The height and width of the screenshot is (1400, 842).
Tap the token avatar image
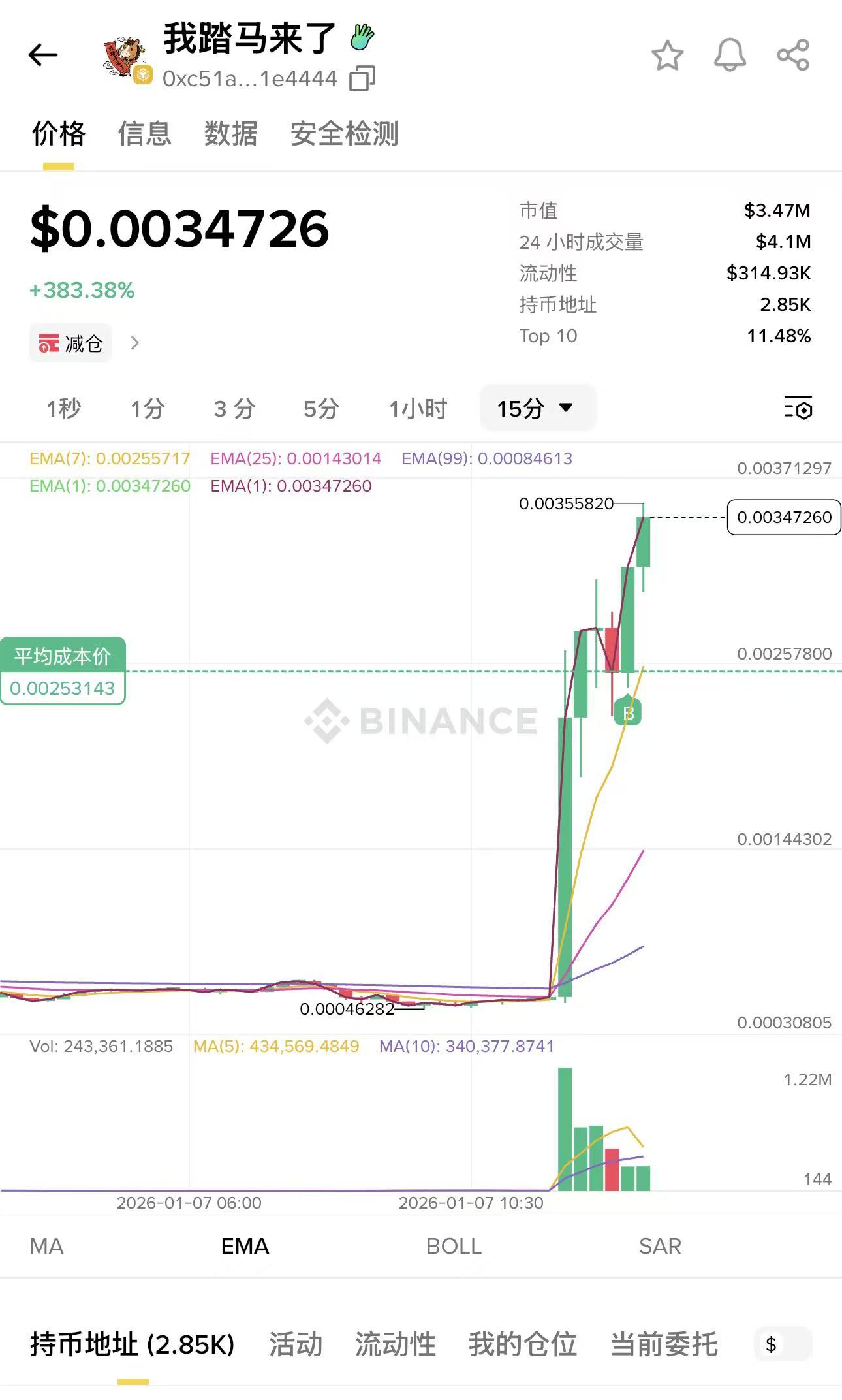pos(125,57)
